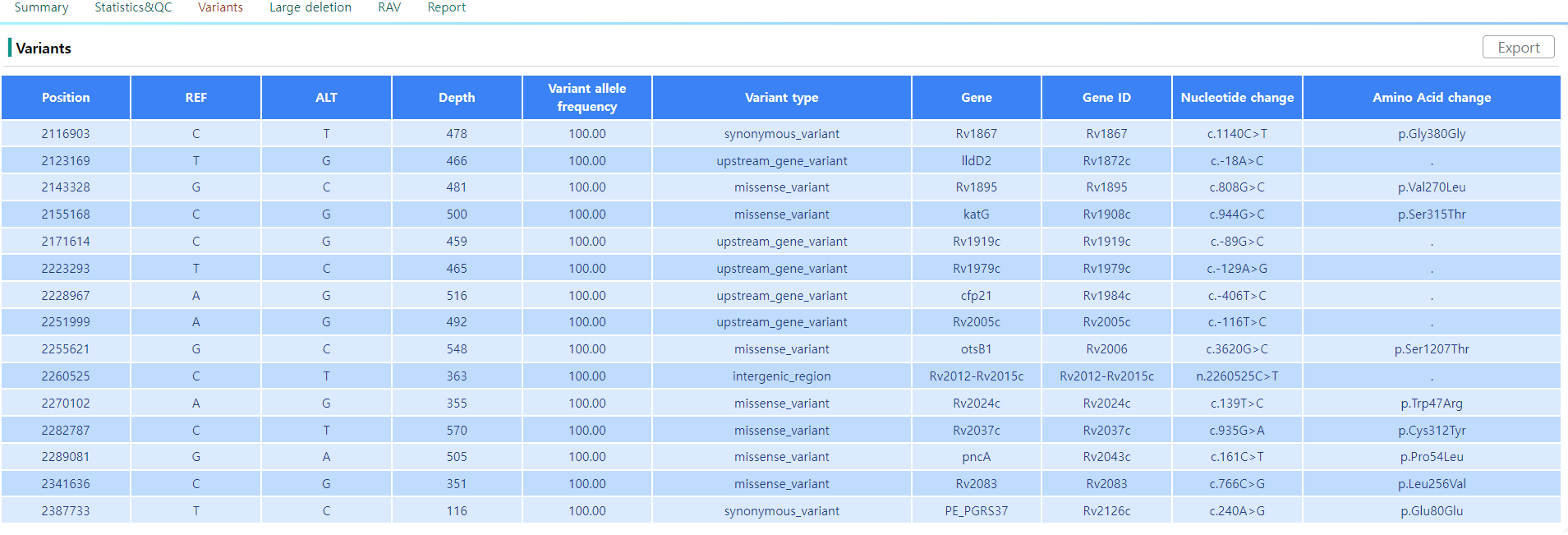Image resolution: width=1568 pixels, height=535 pixels.
Task: Click the p.Ser315Thr amino acid change
Action: click(x=1432, y=214)
